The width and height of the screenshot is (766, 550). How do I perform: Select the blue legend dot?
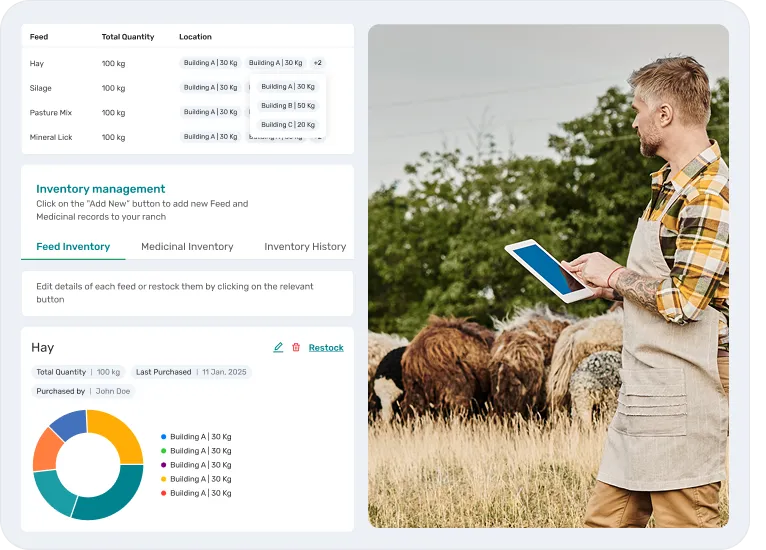click(163, 437)
